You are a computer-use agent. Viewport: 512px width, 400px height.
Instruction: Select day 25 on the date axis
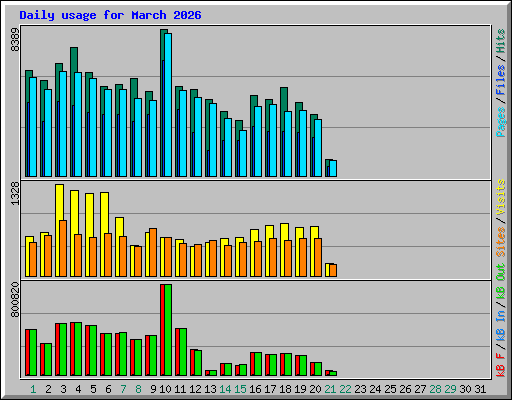(390, 389)
